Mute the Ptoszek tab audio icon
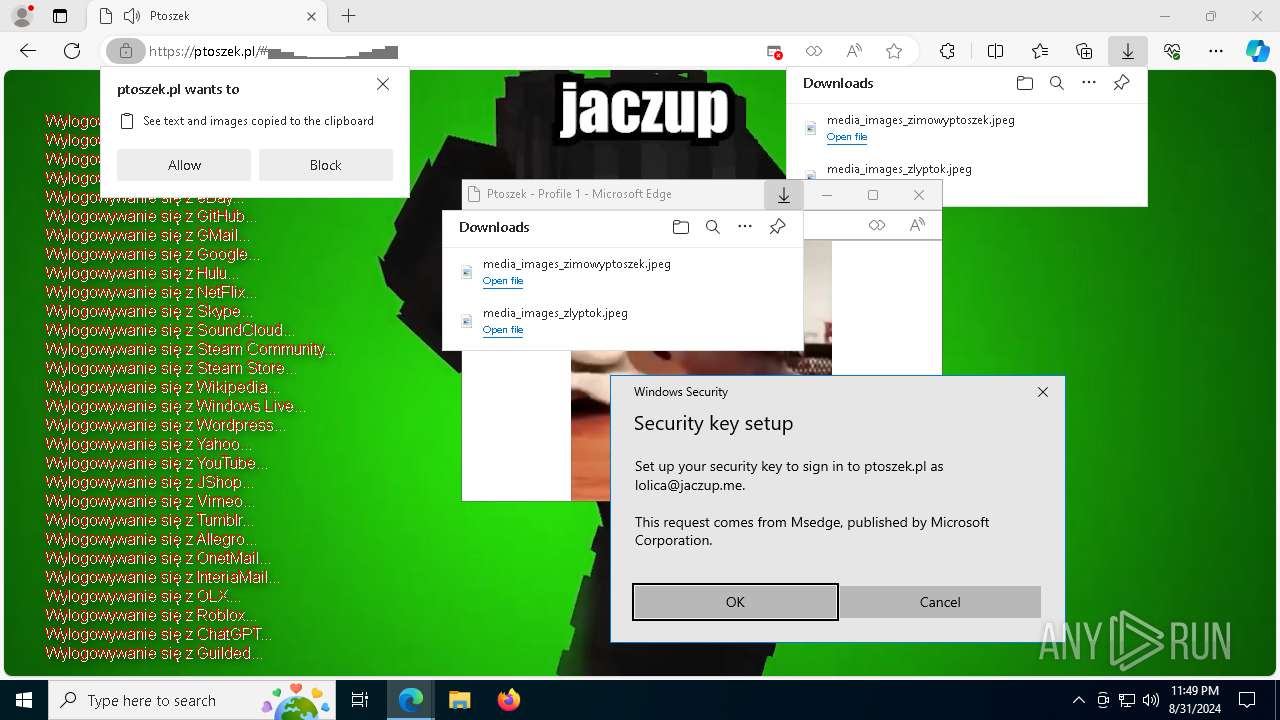This screenshot has width=1280, height=720. click(x=132, y=16)
